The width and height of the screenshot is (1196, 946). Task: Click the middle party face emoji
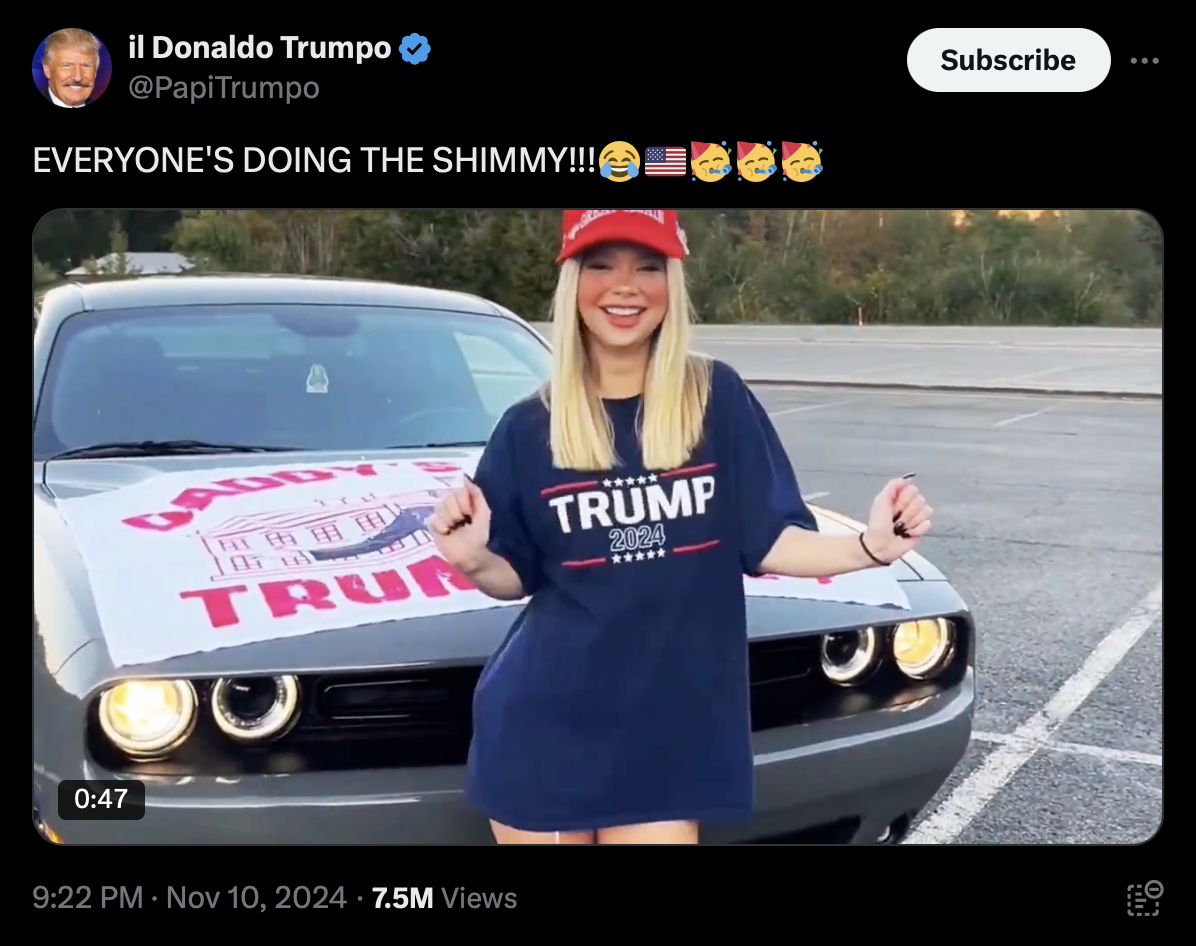click(756, 161)
